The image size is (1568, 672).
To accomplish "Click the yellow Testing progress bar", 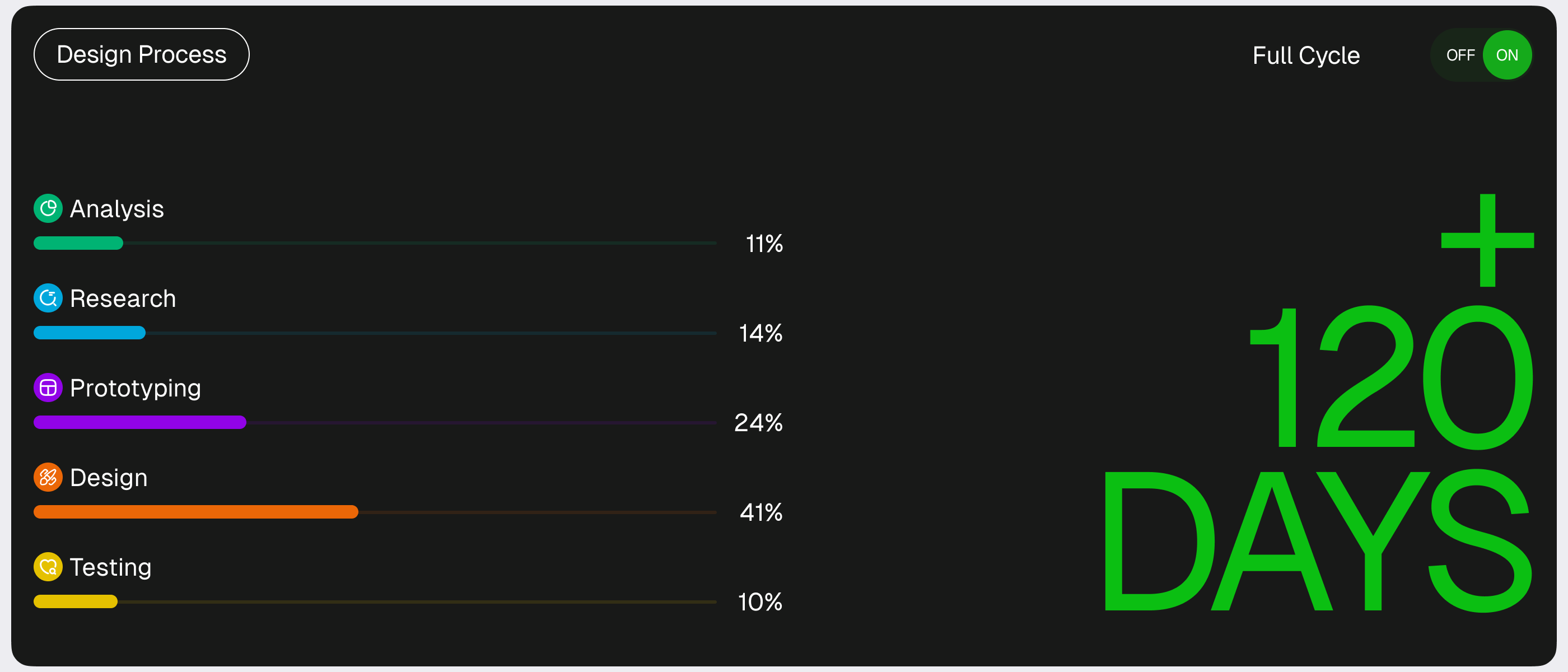I will [x=76, y=601].
